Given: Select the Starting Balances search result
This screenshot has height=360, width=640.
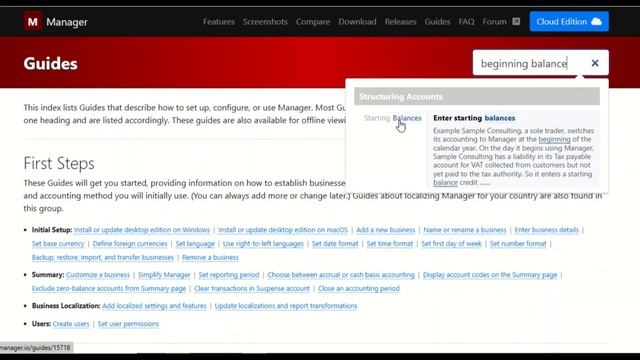Looking at the screenshot, I should pos(393,118).
